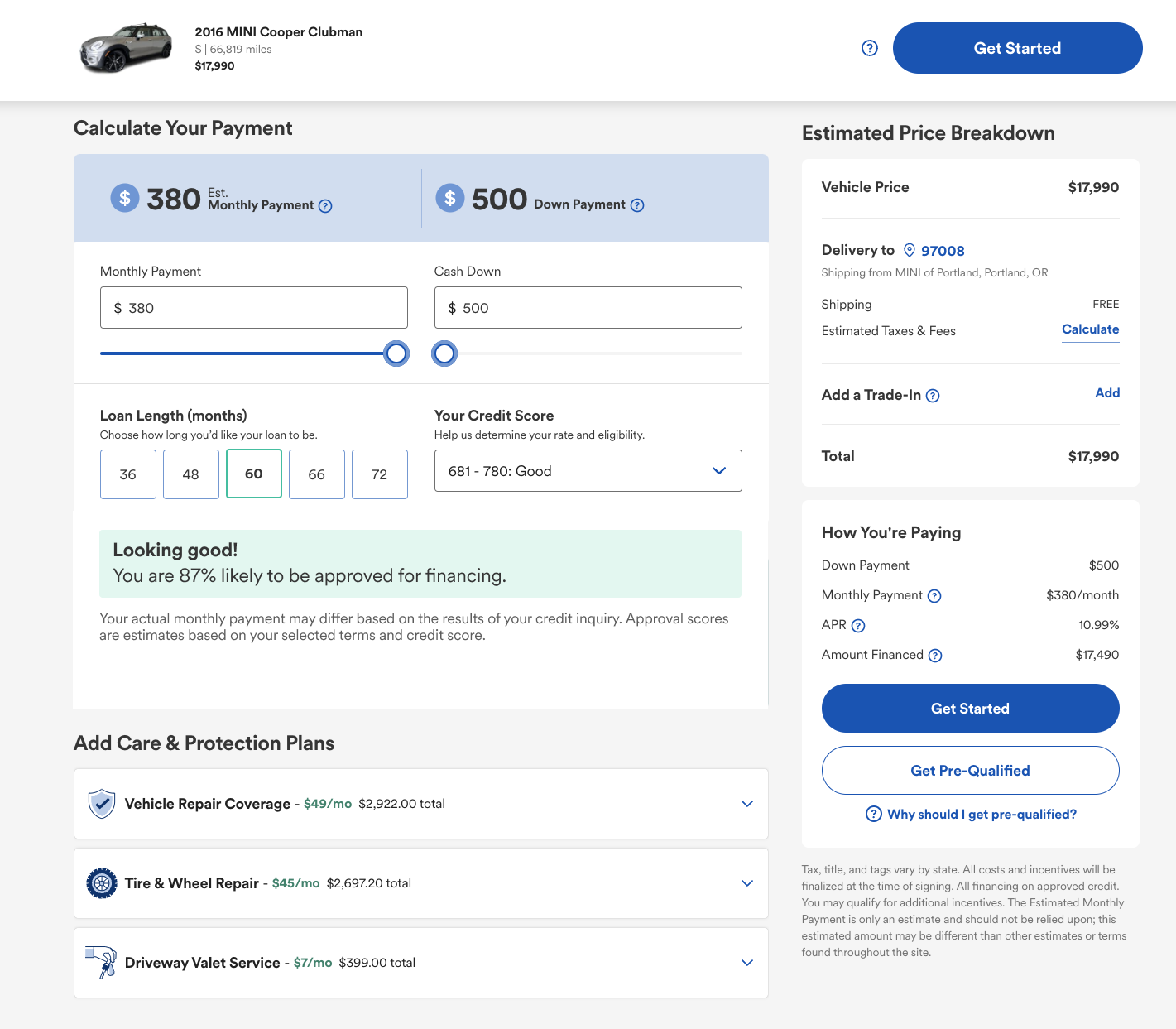Viewport: 1176px width, 1029px height.
Task: Click the top Get Started button
Action: point(1018,48)
